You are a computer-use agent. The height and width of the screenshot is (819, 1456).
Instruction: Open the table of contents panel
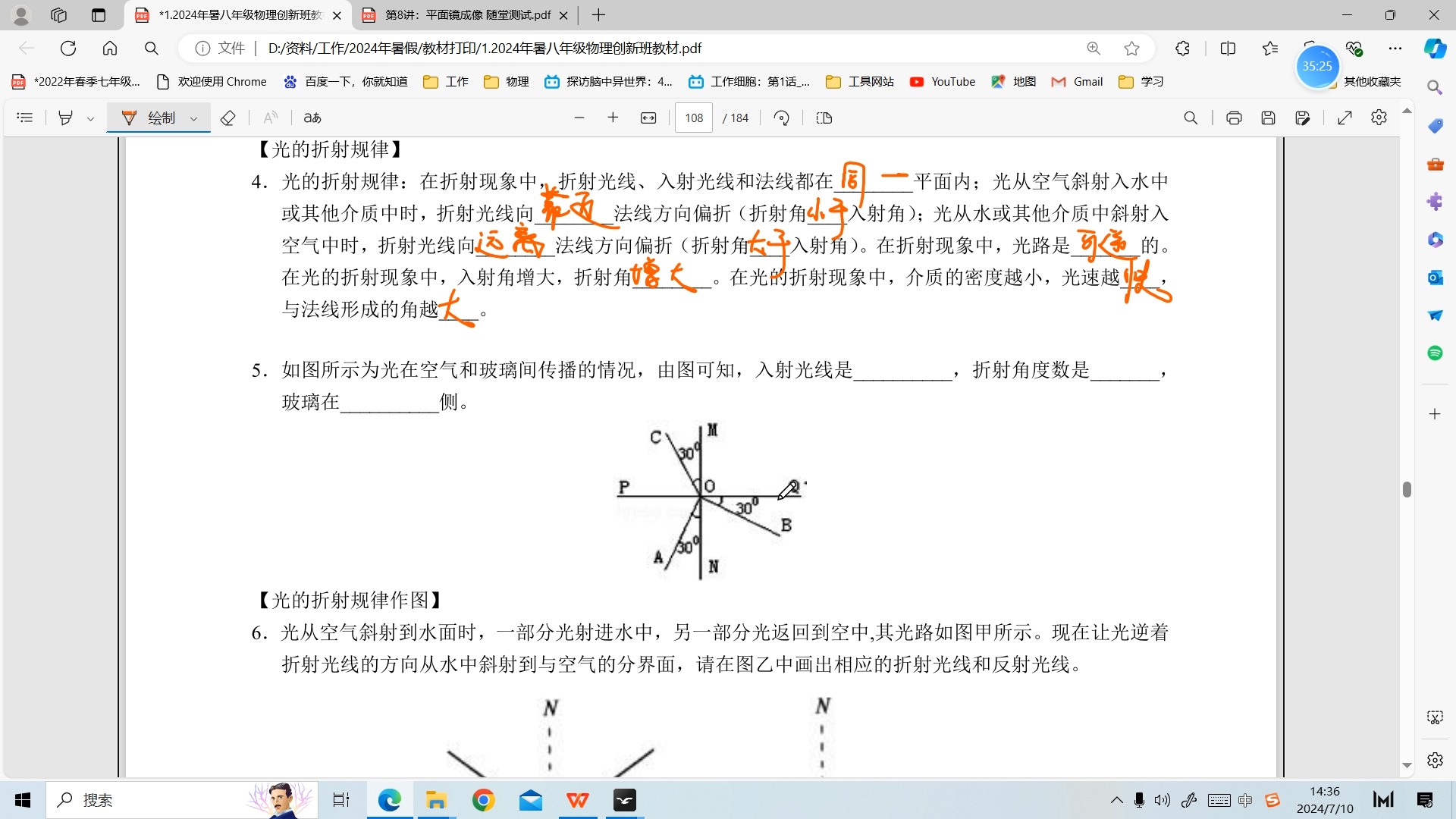point(25,118)
